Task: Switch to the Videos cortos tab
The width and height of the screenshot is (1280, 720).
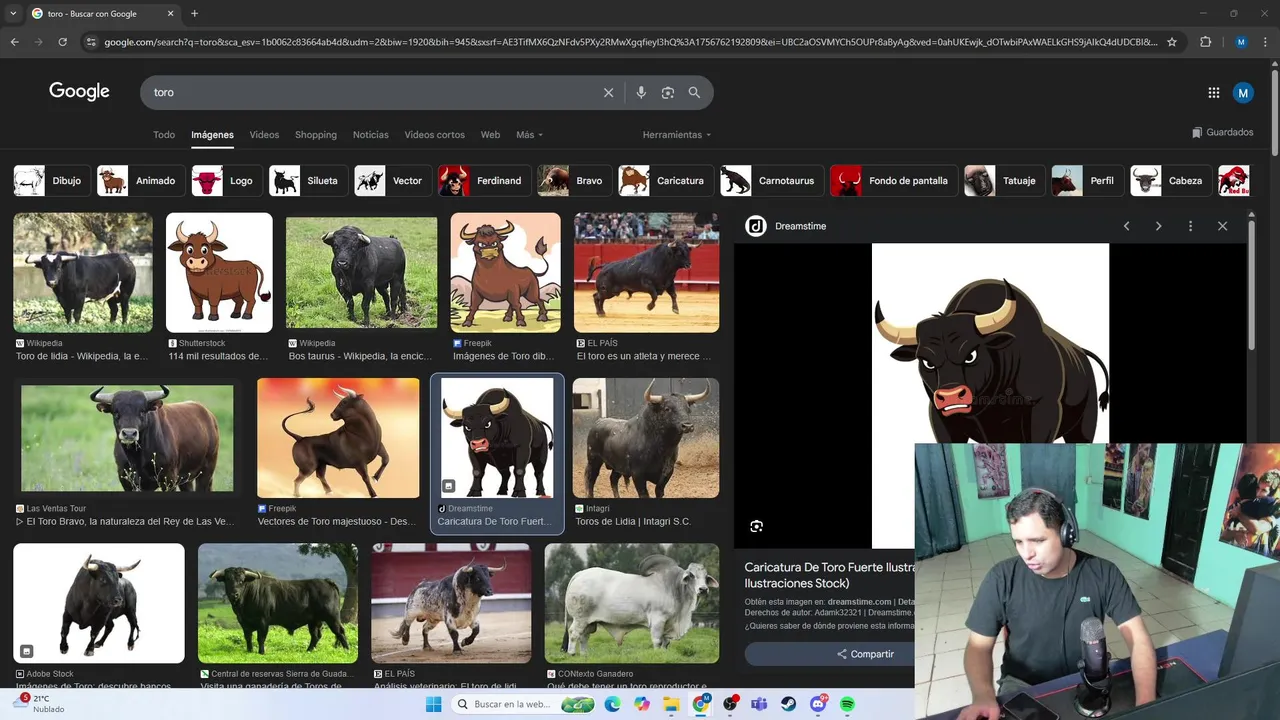Action: point(434,135)
